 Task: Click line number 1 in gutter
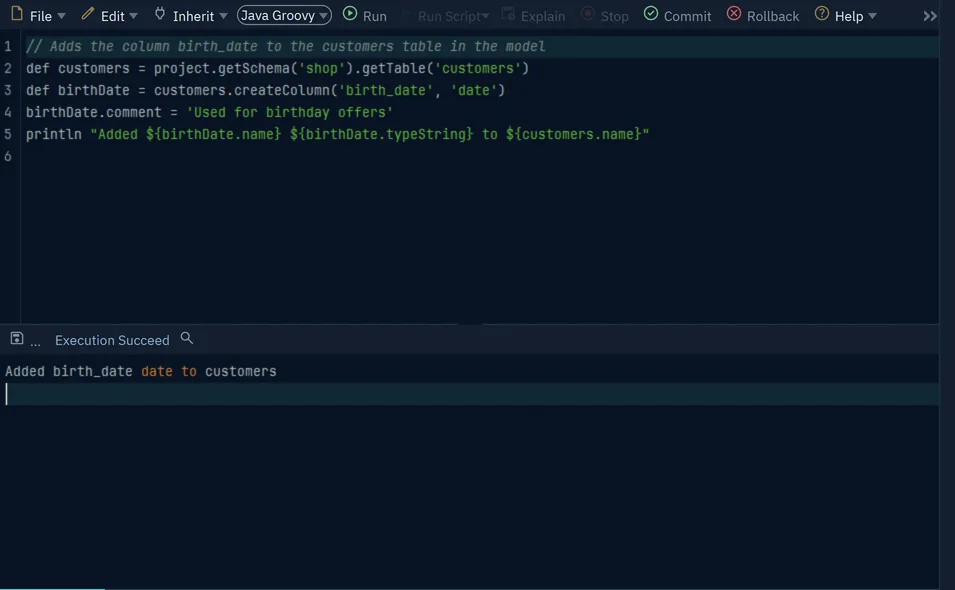(x=8, y=46)
